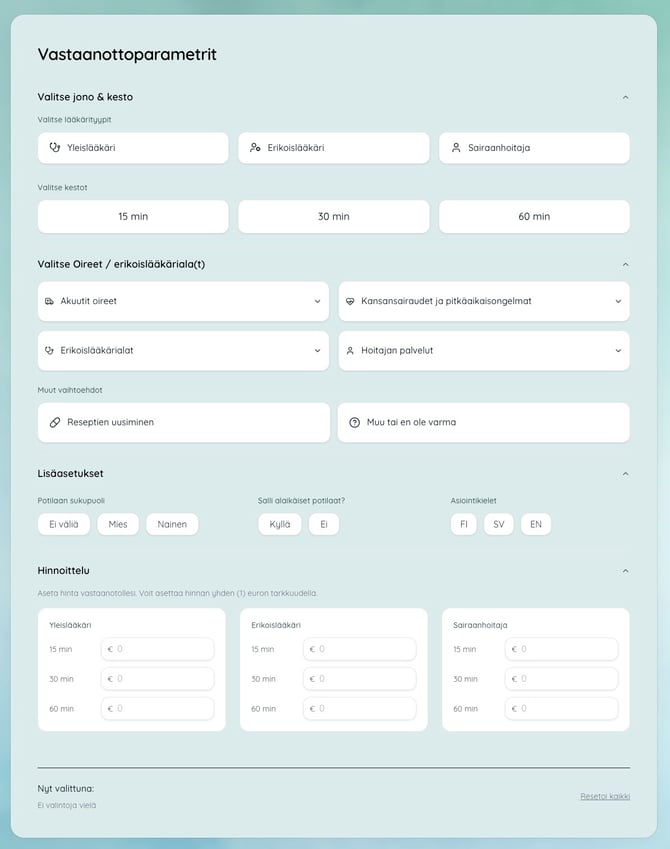Click the question mark icon on Muu tai en ole varma
The width and height of the screenshot is (670, 849).
click(x=354, y=422)
